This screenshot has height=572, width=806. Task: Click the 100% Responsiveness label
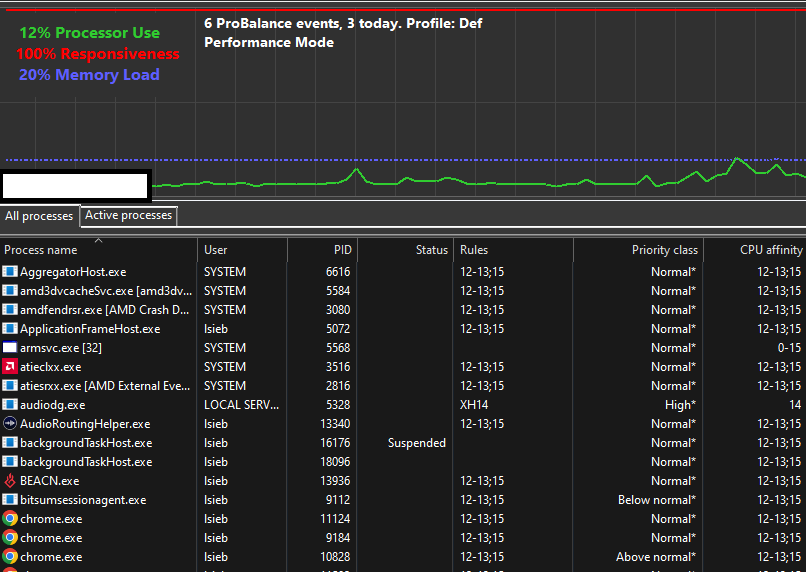click(98, 54)
